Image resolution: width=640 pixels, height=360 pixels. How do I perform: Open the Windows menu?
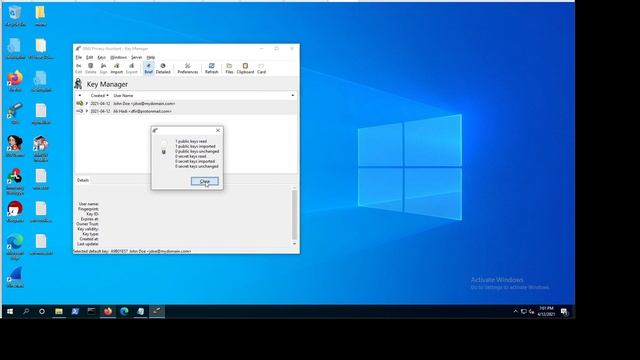pyautogui.click(x=118, y=58)
